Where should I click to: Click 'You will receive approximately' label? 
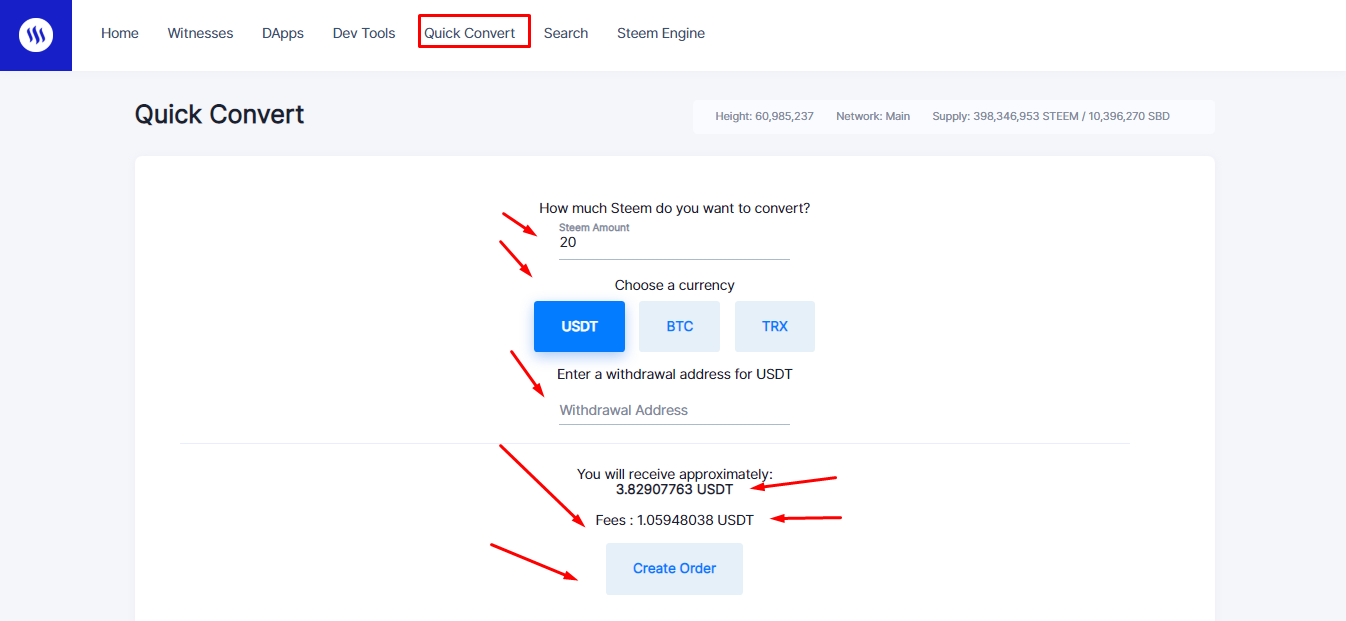point(674,474)
